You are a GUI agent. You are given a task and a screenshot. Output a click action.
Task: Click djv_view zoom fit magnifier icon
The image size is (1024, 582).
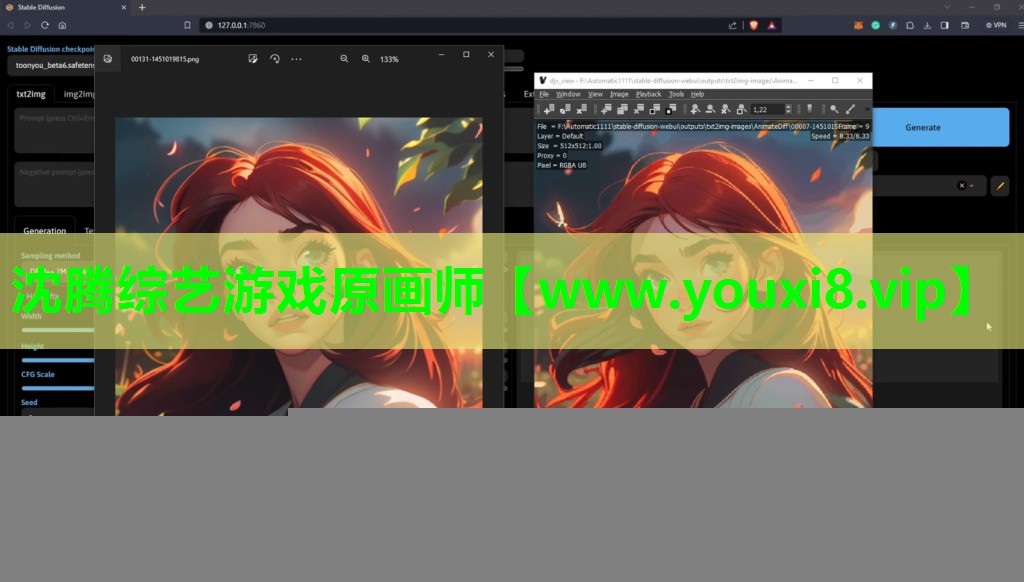pos(741,109)
